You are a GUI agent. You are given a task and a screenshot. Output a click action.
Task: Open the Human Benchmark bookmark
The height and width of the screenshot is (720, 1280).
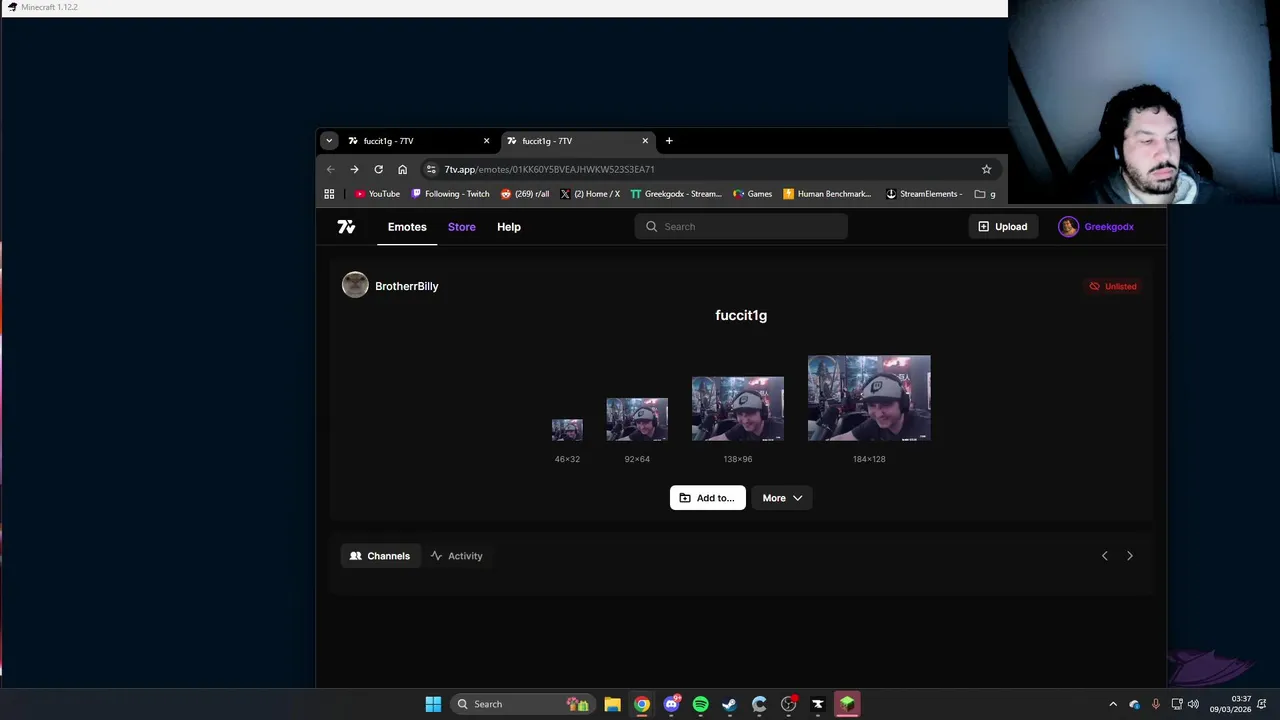coord(827,194)
